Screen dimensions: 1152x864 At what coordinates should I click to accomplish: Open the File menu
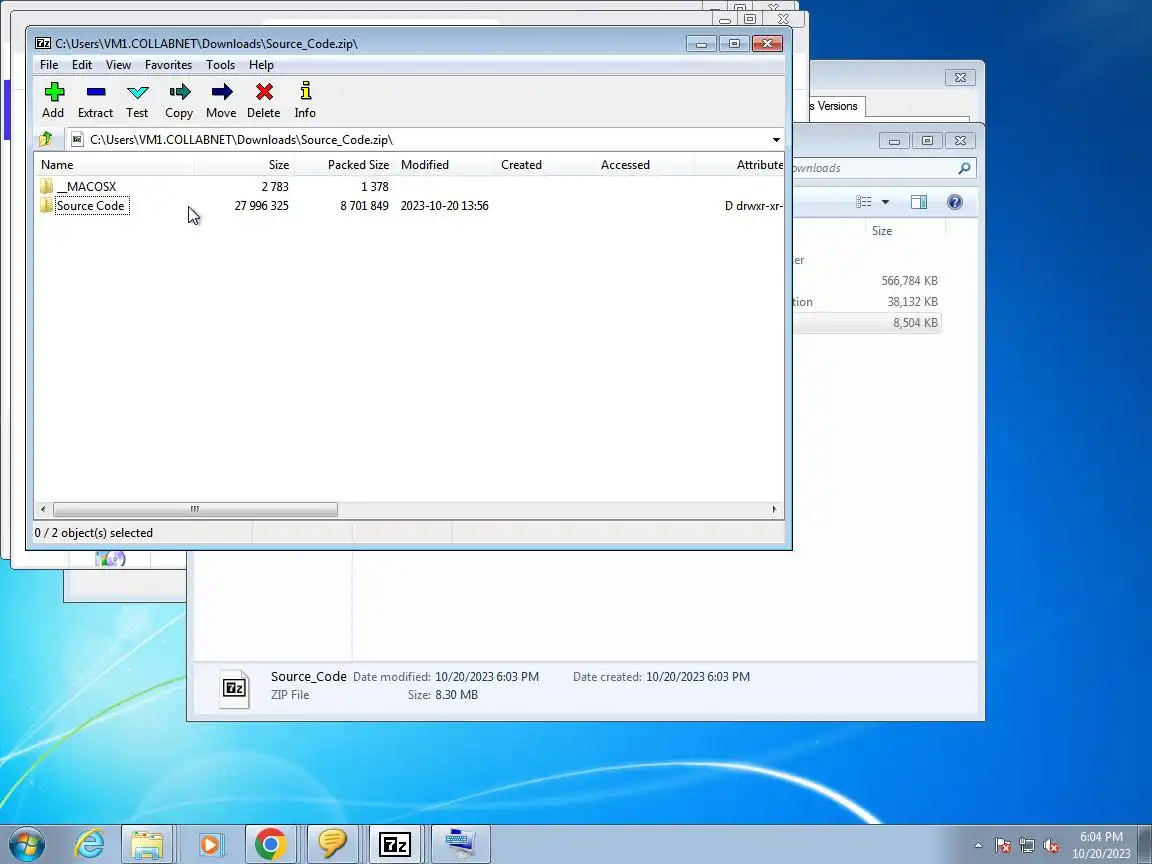[x=49, y=65]
